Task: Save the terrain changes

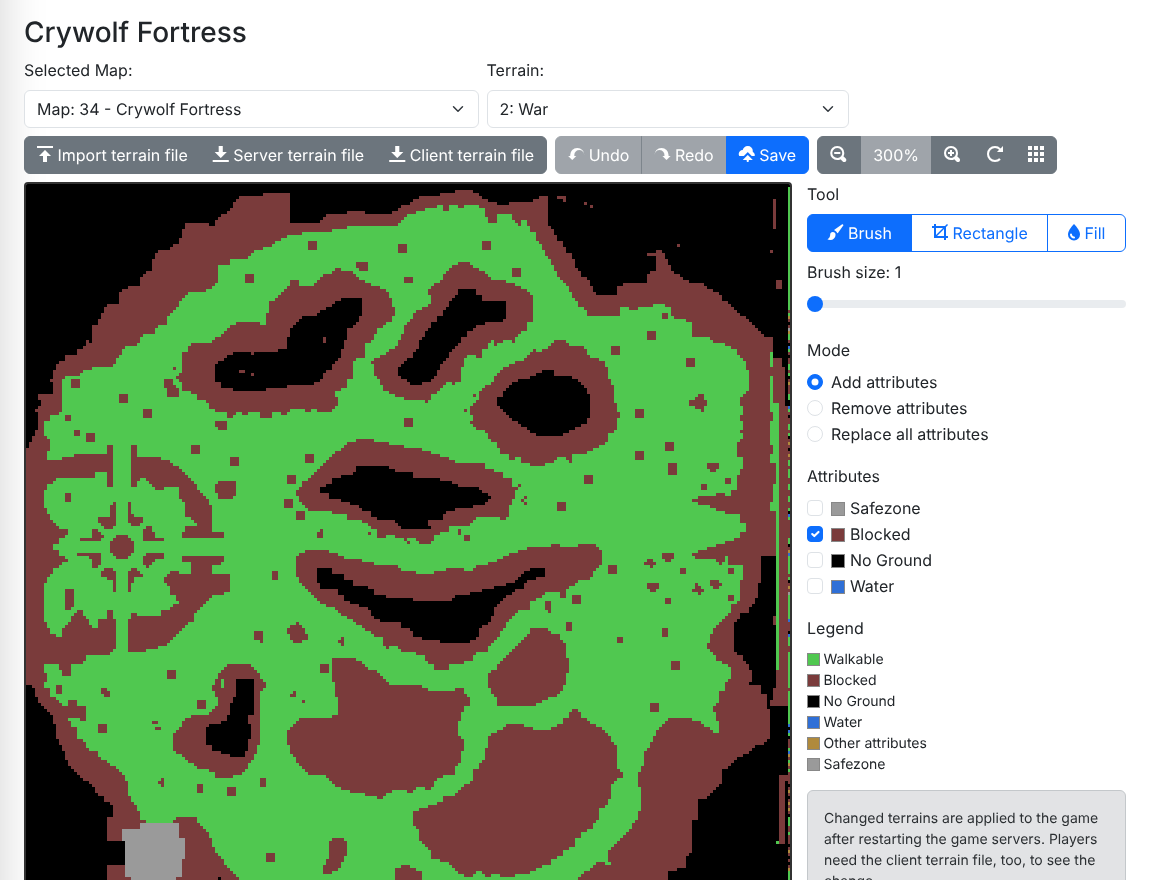Action: point(767,155)
